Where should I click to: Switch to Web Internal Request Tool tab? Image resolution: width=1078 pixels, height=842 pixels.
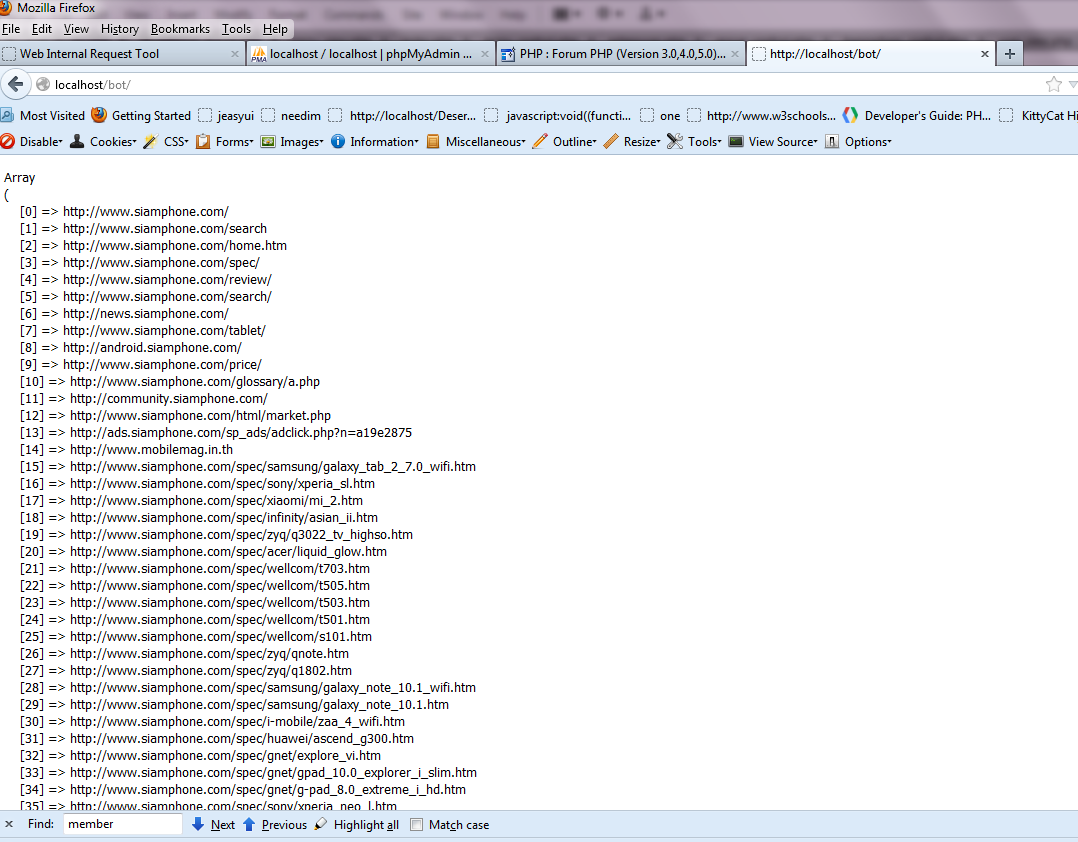[122, 54]
